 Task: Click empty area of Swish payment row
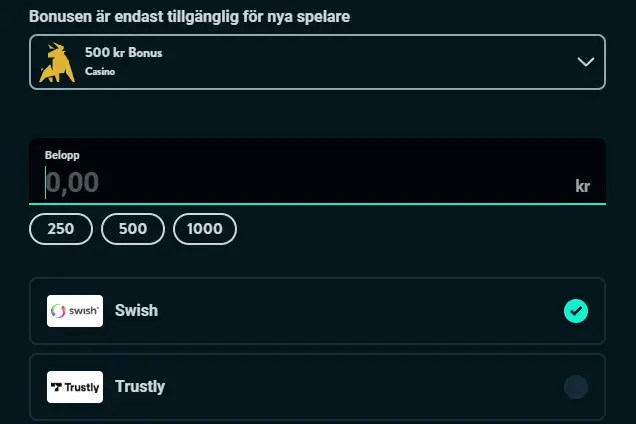coord(360,311)
